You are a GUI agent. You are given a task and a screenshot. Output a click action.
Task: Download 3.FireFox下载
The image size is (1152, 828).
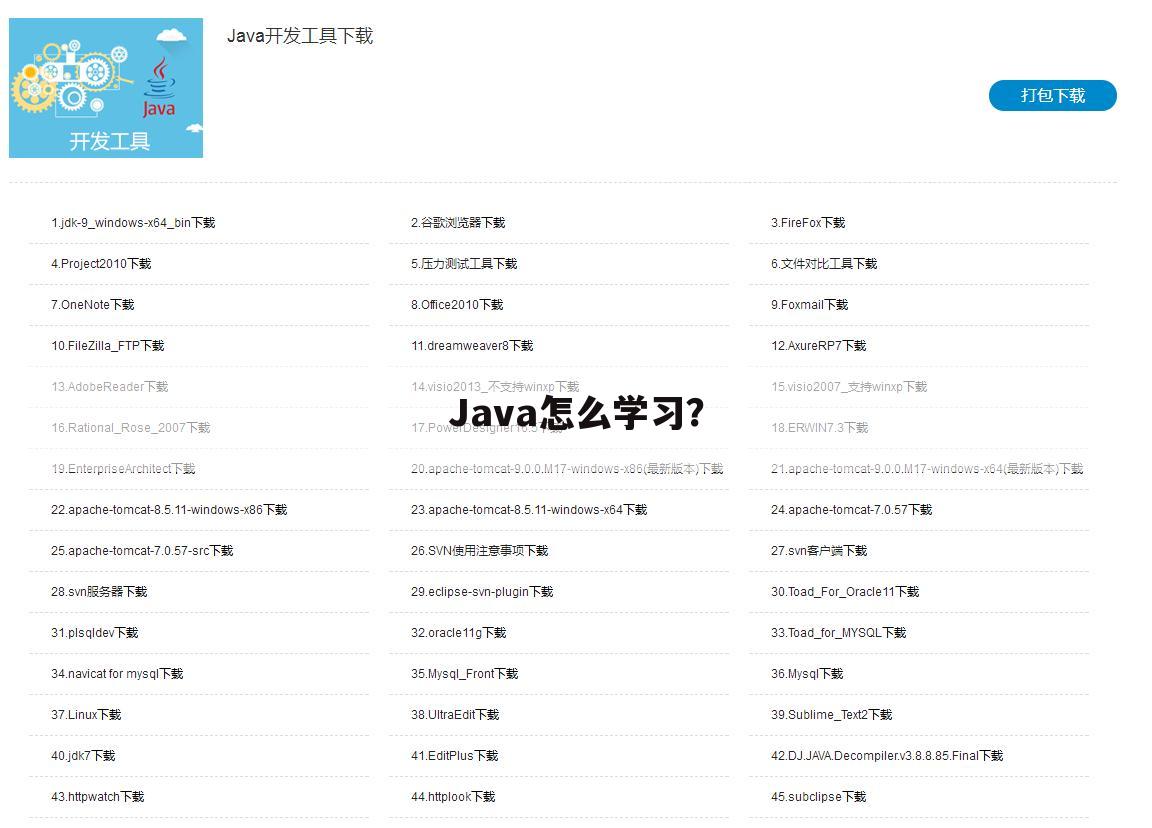coord(807,223)
